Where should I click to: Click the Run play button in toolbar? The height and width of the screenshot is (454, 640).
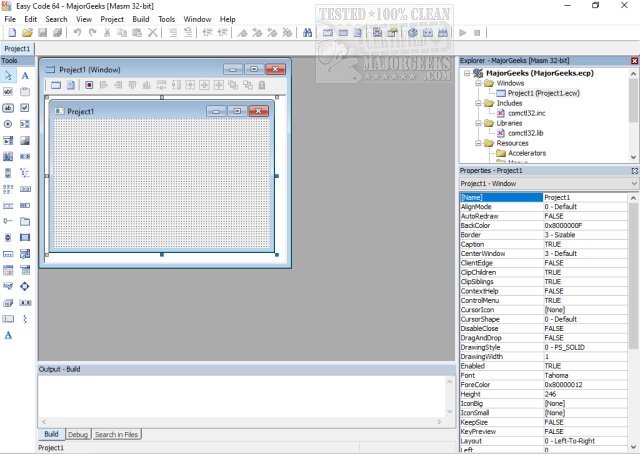coord(462,33)
